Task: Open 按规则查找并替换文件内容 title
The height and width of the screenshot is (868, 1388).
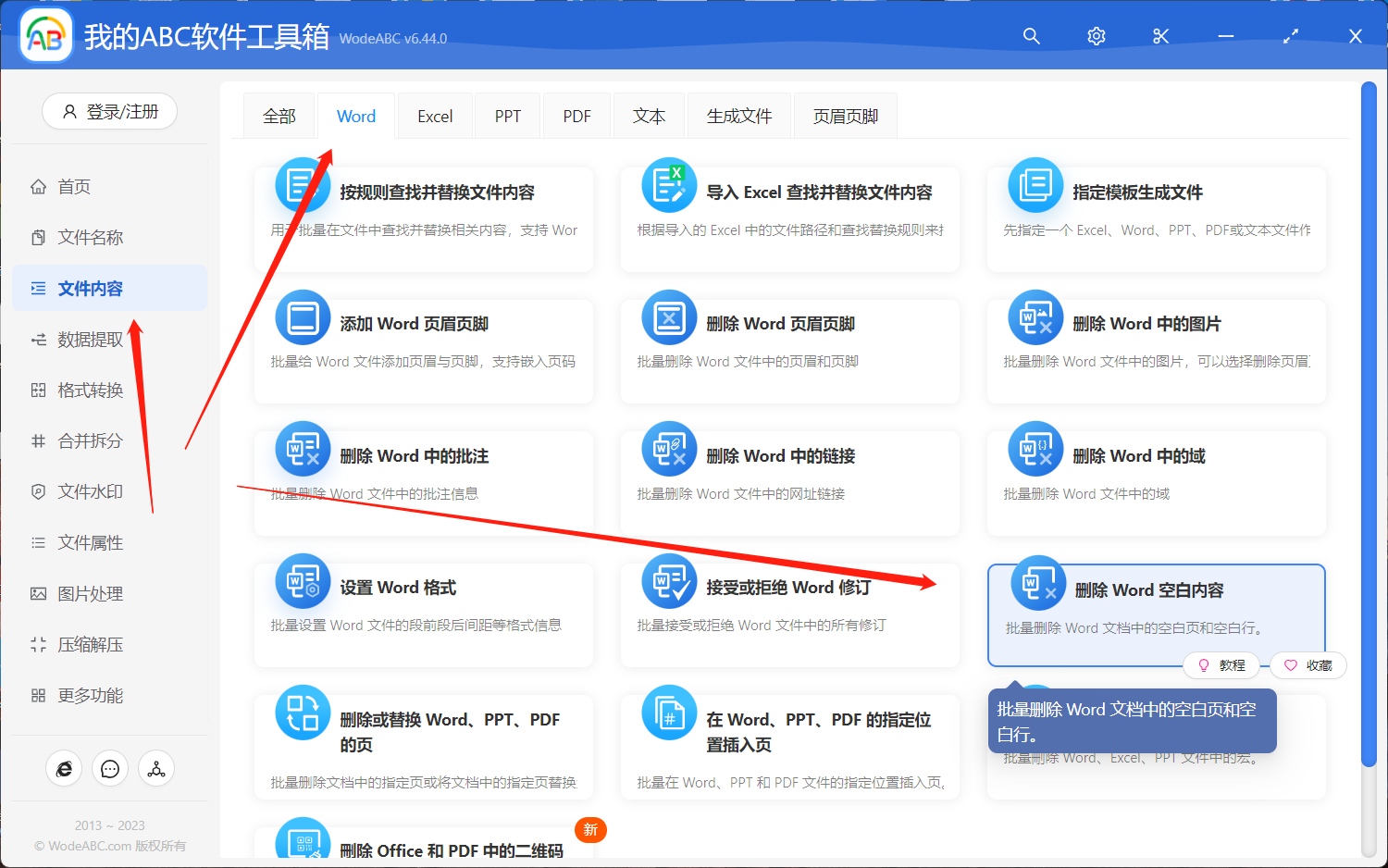Action: pos(437,192)
